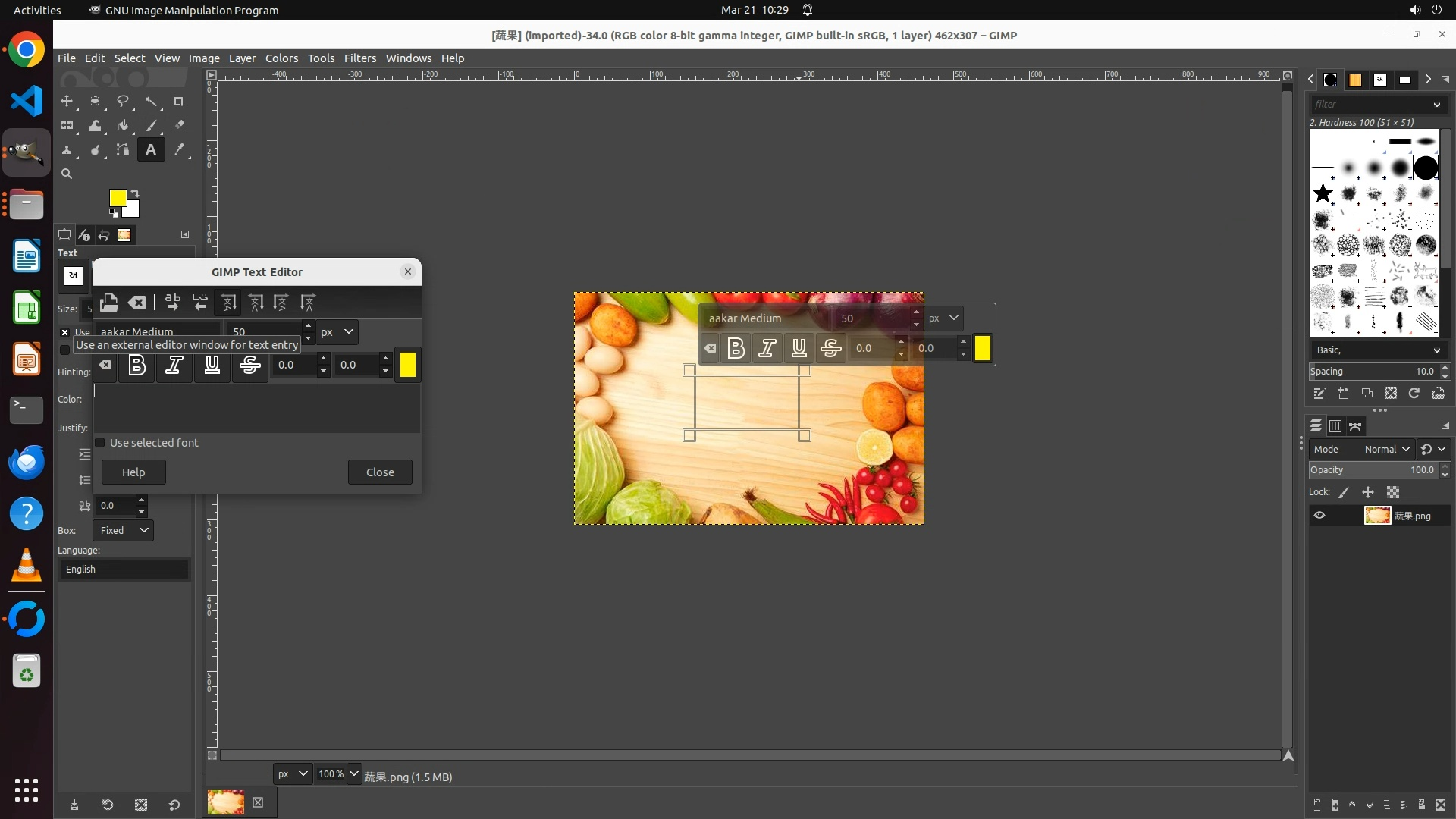Toggle Use external editor checkbox
This screenshot has height=819, width=1456.
coord(65,332)
